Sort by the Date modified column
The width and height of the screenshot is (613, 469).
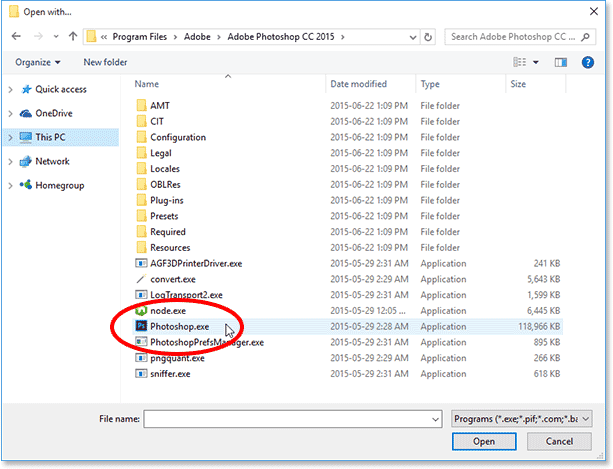(358, 84)
